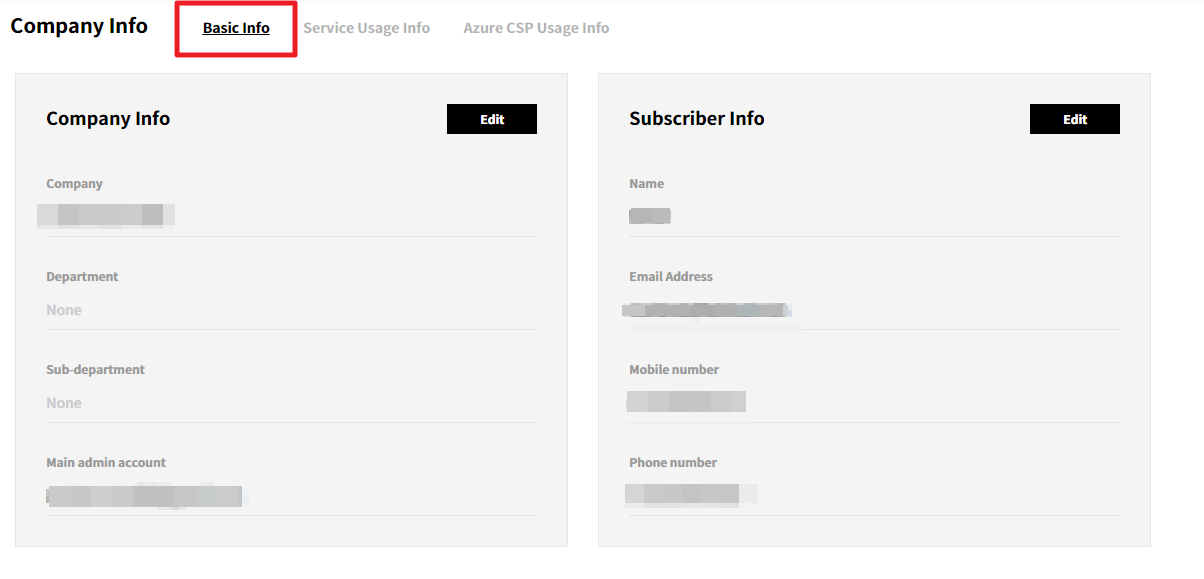Open the Azure CSP Usage Info tab

coord(536,28)
